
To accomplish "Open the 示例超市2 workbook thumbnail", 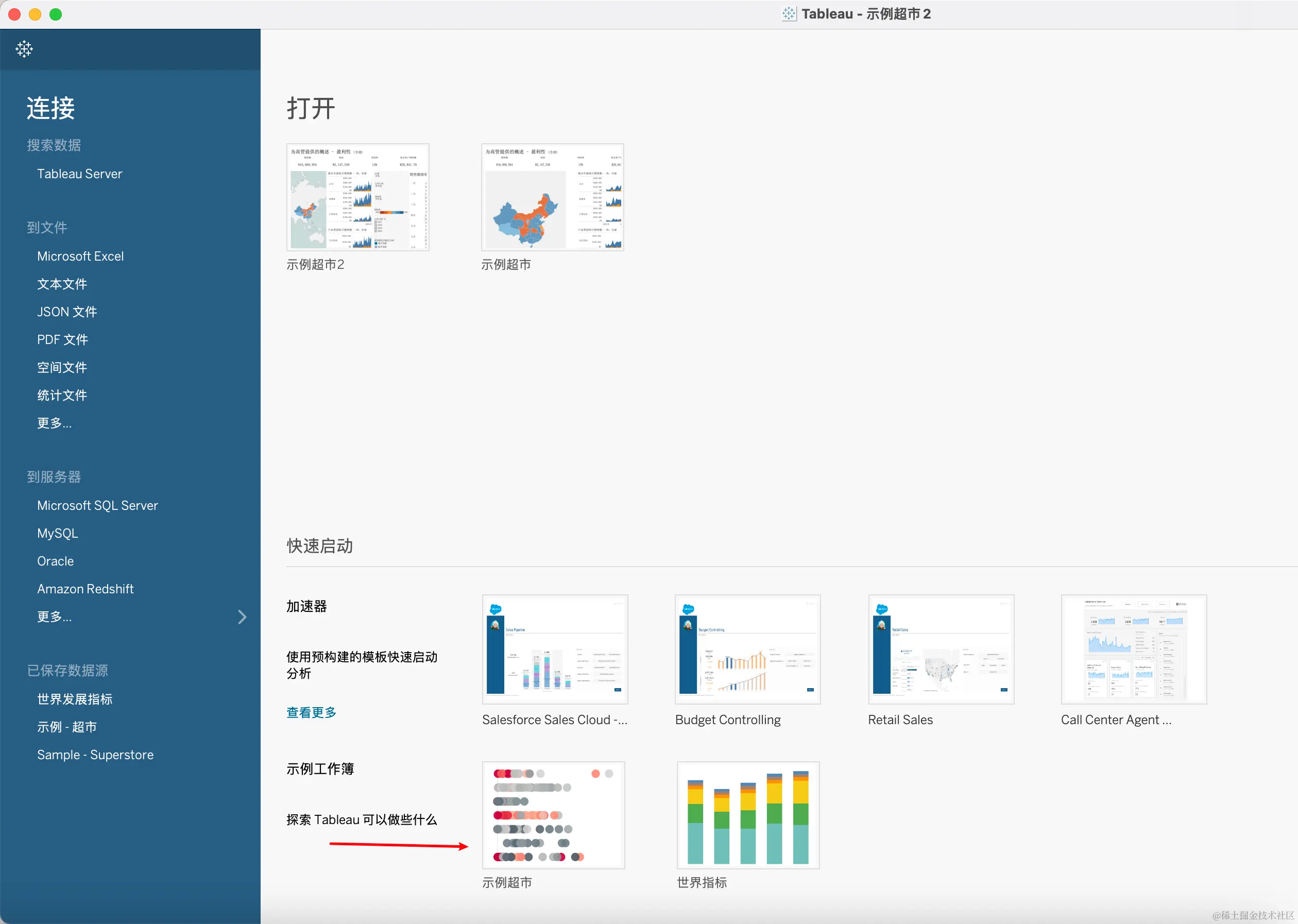I will (357, 197).
